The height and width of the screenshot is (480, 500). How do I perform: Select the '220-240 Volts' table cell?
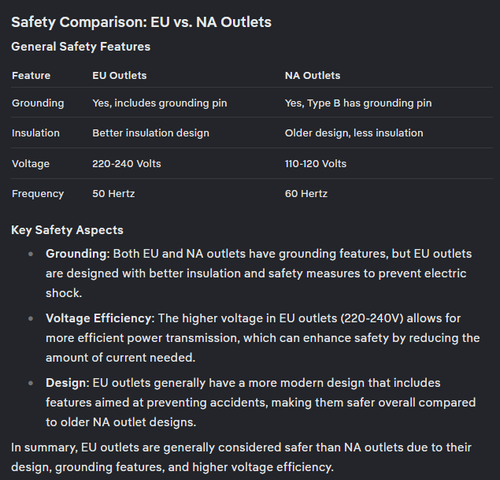[x=127, y=164]
